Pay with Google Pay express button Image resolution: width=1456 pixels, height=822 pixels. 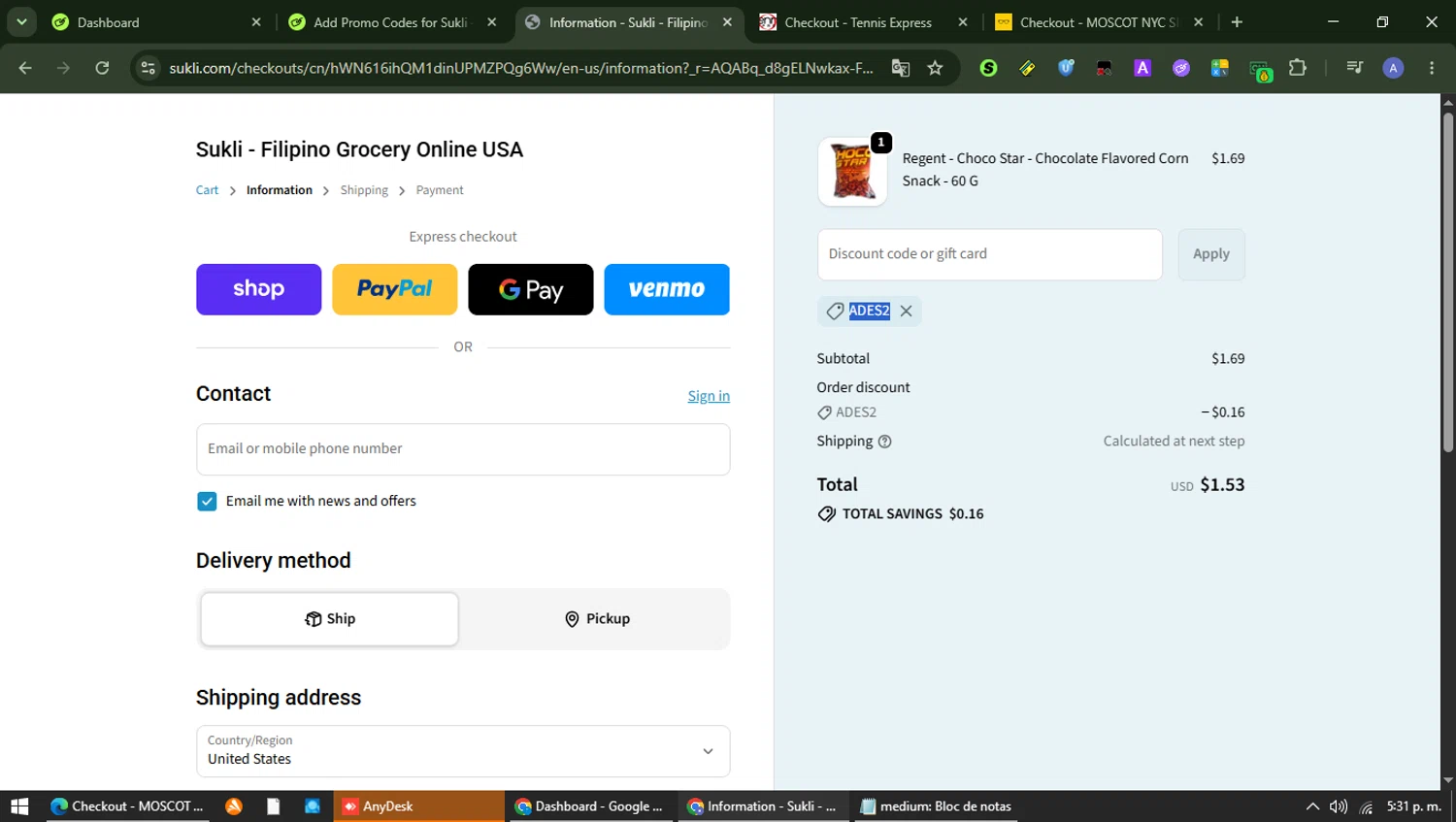click(530, 289)
